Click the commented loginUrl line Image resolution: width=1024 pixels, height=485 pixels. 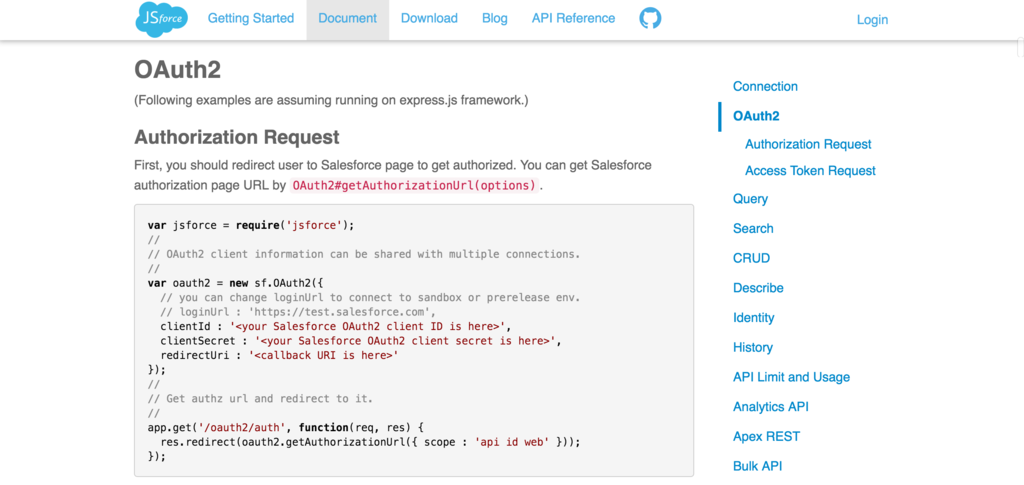pyautogui.click(x=299, y=312)
